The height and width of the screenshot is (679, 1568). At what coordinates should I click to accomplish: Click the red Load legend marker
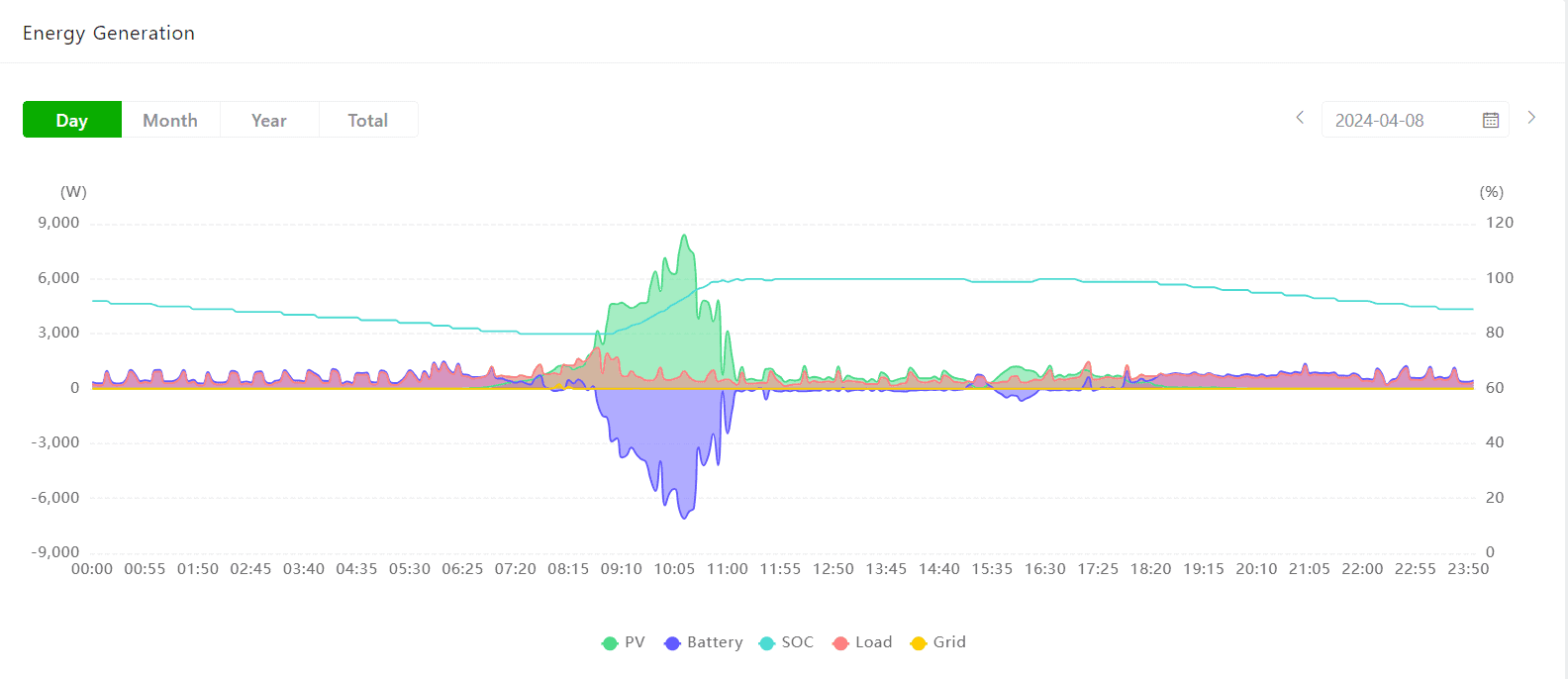coord(840,643)
